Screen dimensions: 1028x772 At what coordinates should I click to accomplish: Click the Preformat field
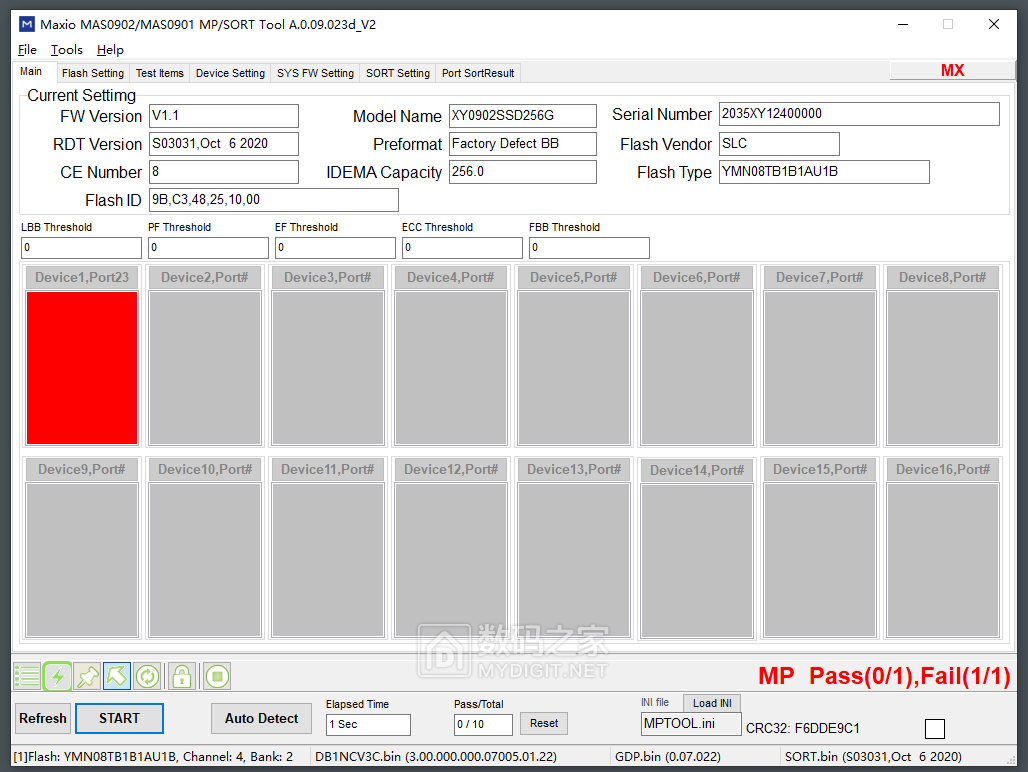523,144
